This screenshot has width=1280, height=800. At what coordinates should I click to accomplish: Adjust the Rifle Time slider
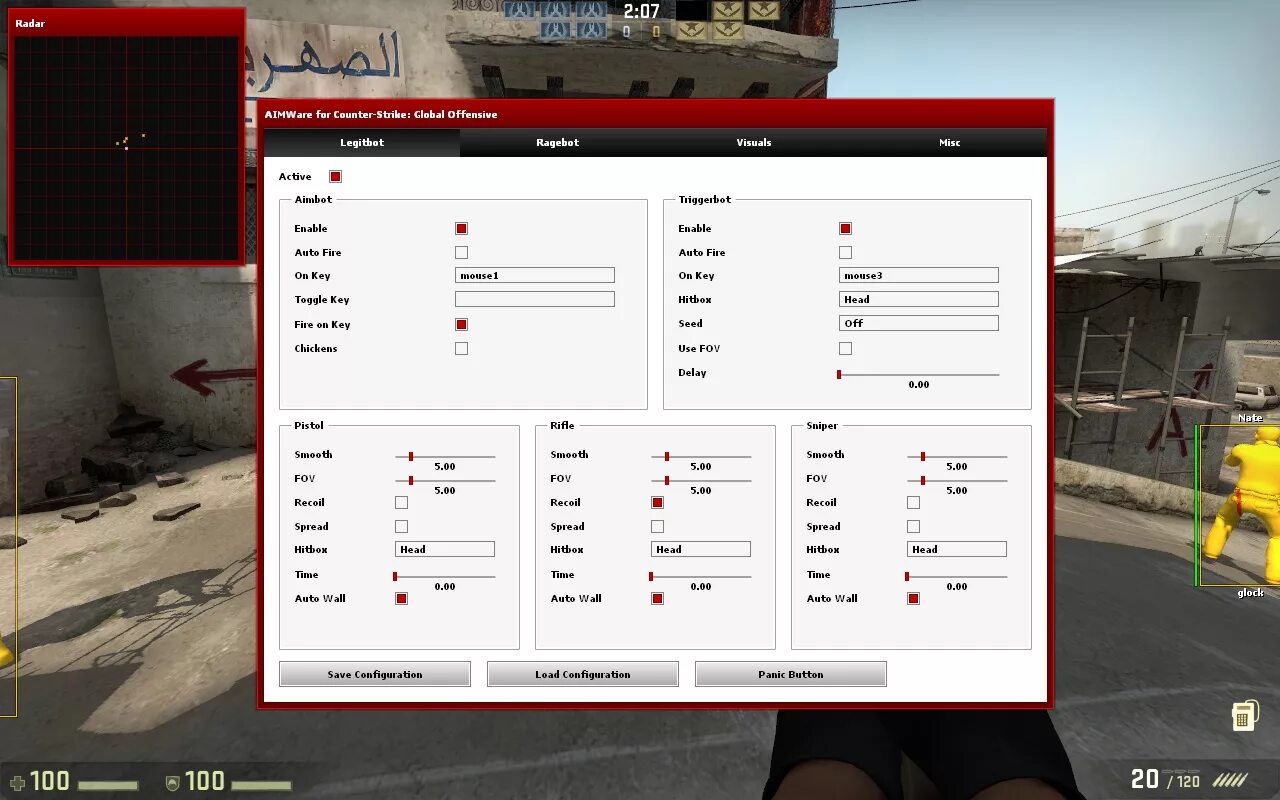click(701, 576)
